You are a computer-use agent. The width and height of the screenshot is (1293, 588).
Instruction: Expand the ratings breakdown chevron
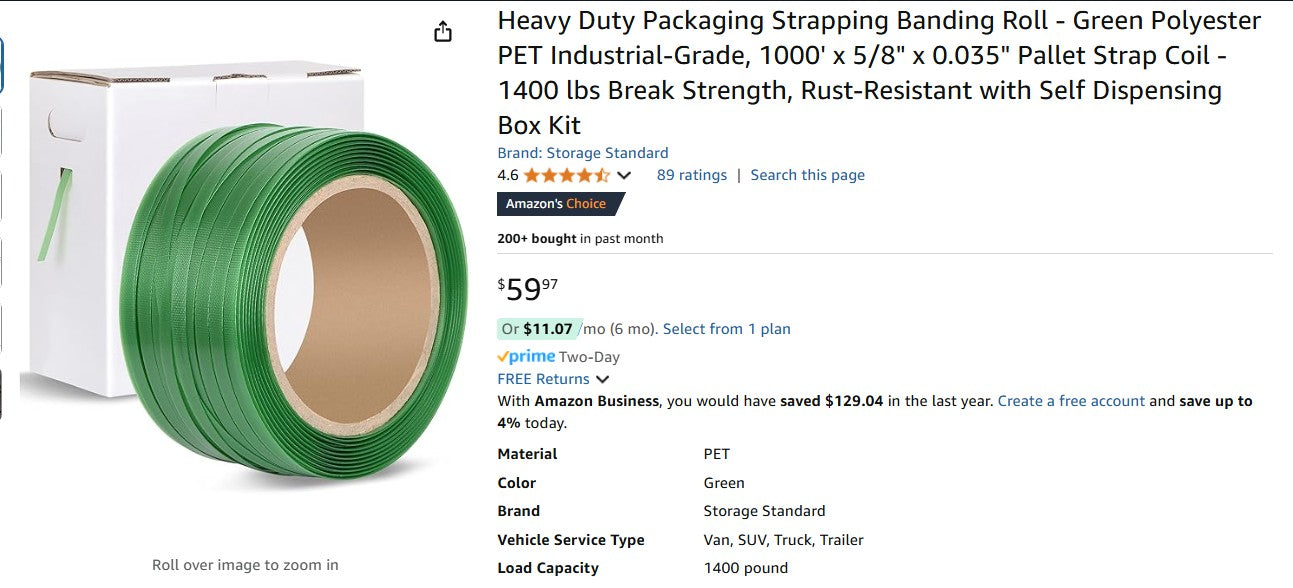tap(623, 174)
